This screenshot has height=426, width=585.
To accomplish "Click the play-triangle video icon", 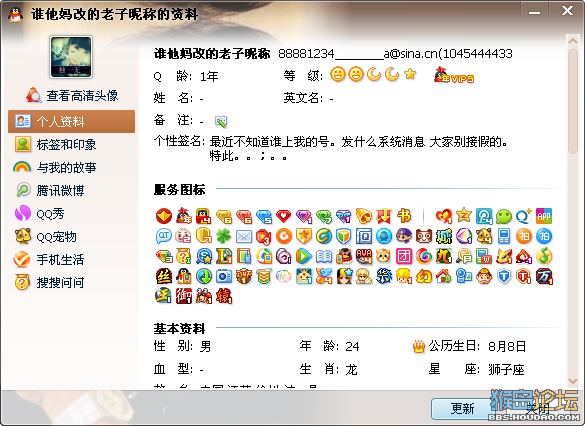I will (x=304, y=256).
